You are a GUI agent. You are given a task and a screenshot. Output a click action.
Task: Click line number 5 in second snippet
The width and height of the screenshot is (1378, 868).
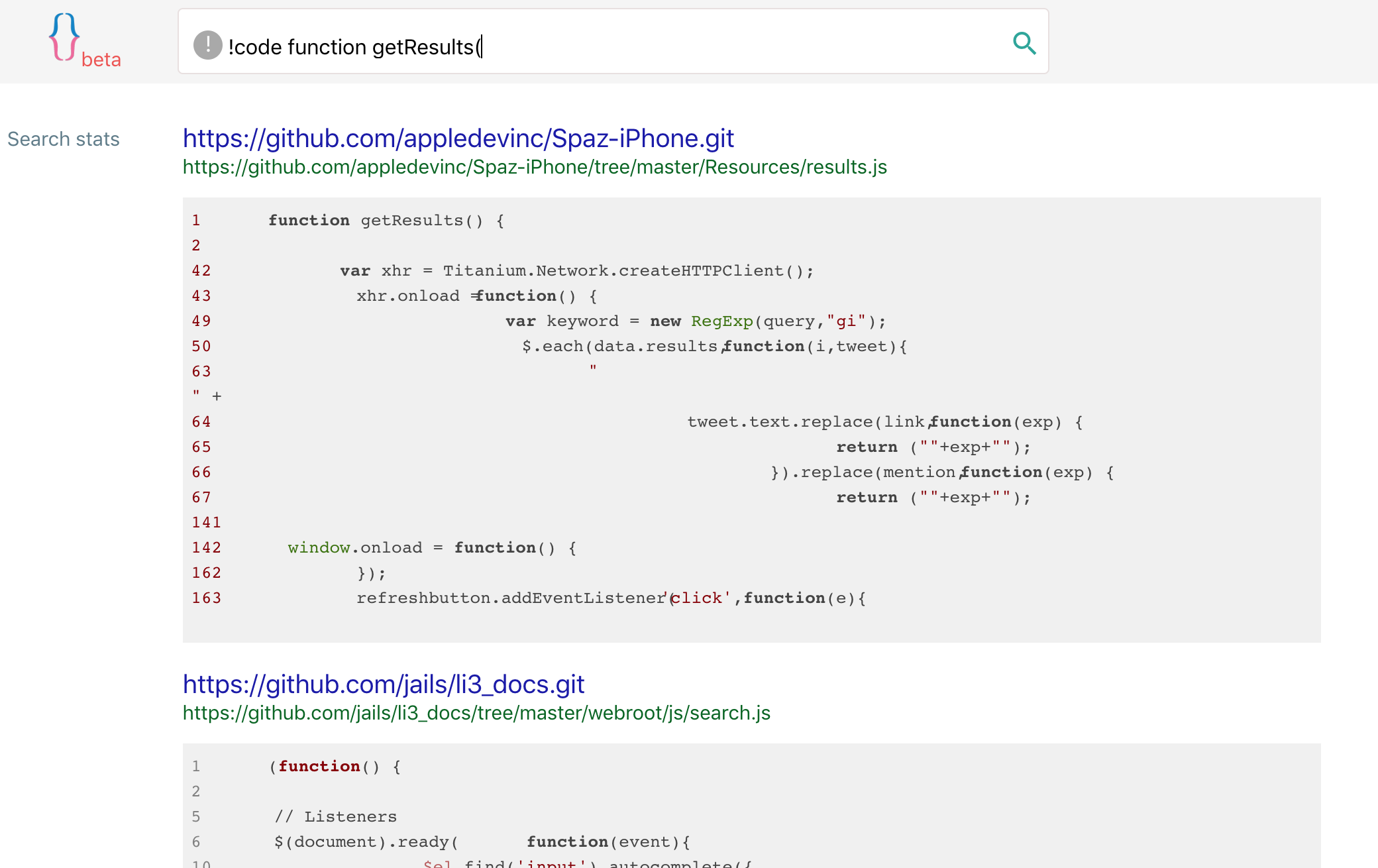tap(196, 817)
